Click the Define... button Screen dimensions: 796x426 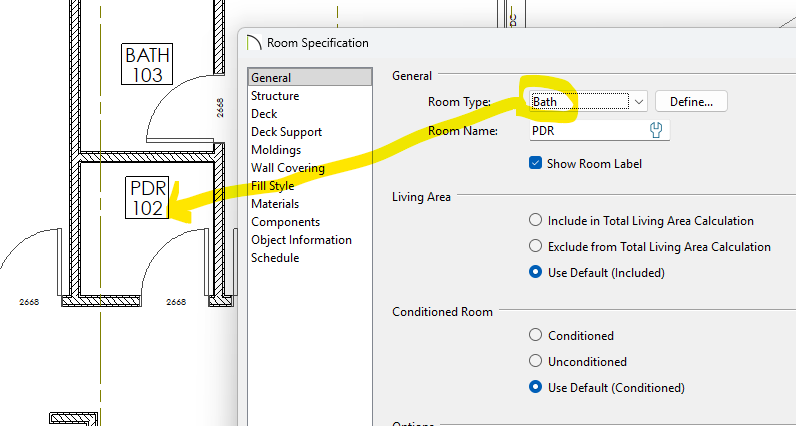[x=690, y=101]
